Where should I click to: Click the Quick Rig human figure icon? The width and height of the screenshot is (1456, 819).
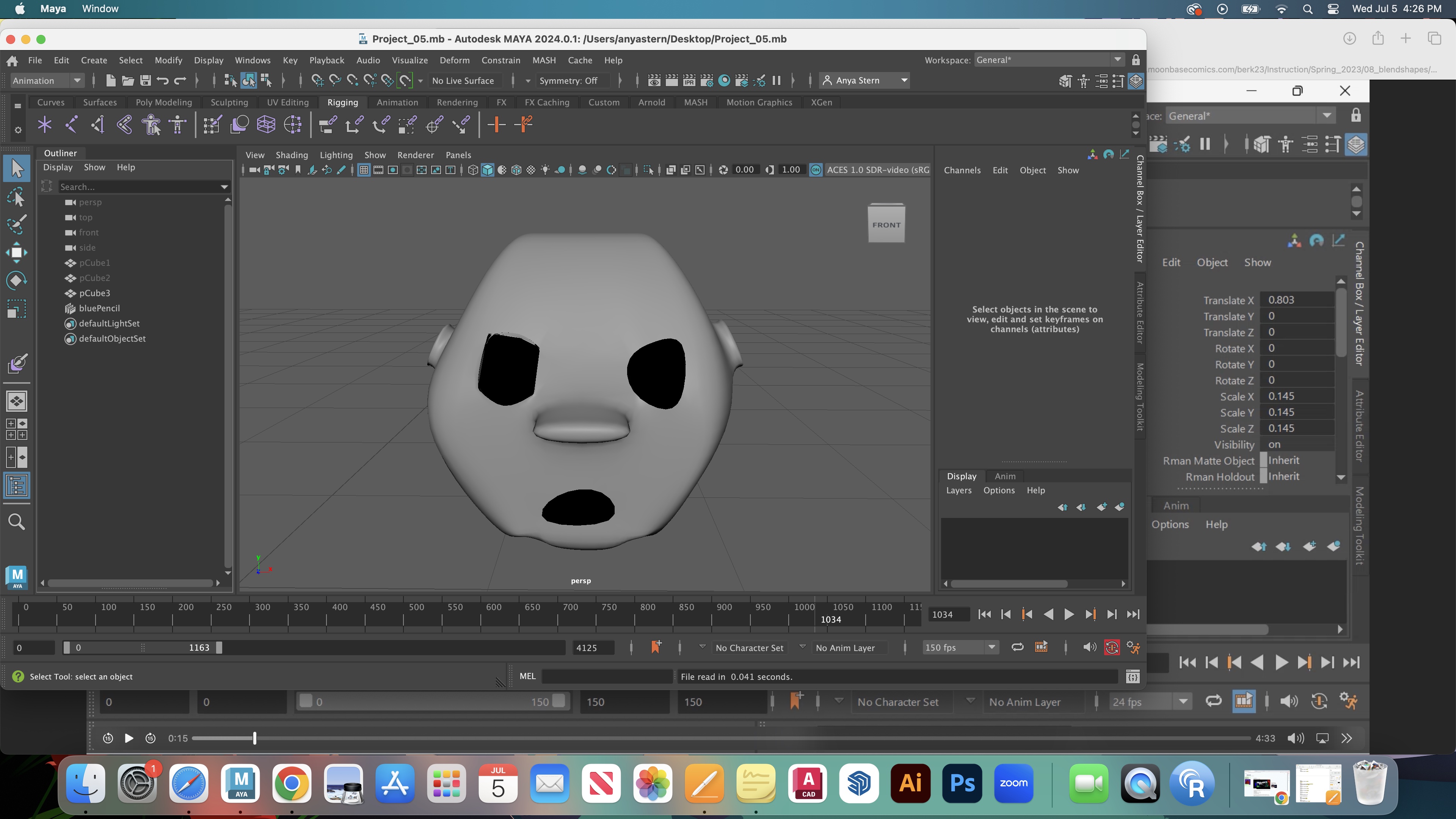[151, 124]
